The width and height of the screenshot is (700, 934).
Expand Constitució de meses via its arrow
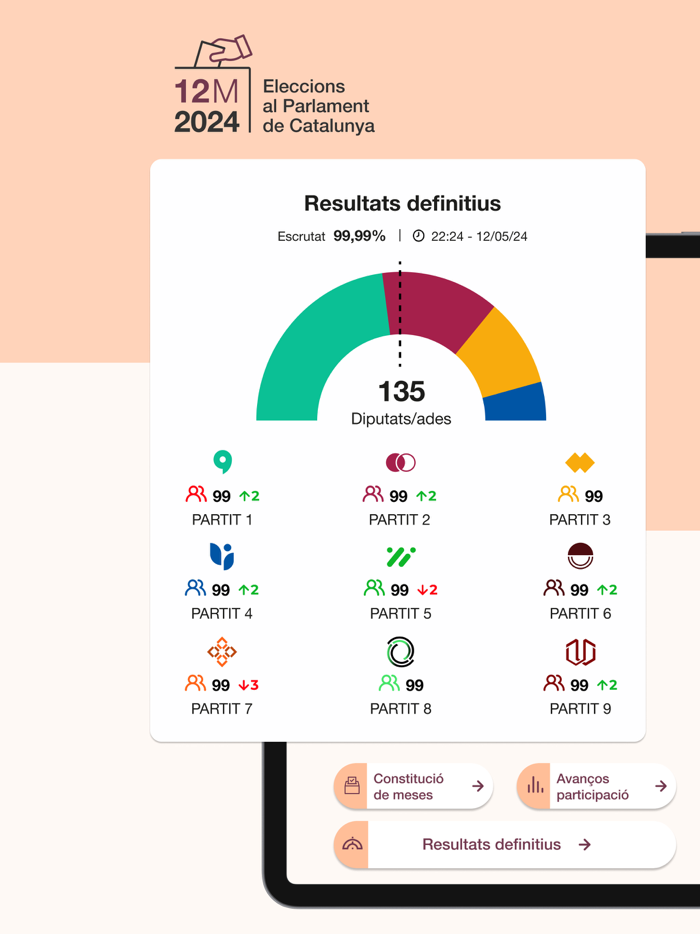click(477, 786)
